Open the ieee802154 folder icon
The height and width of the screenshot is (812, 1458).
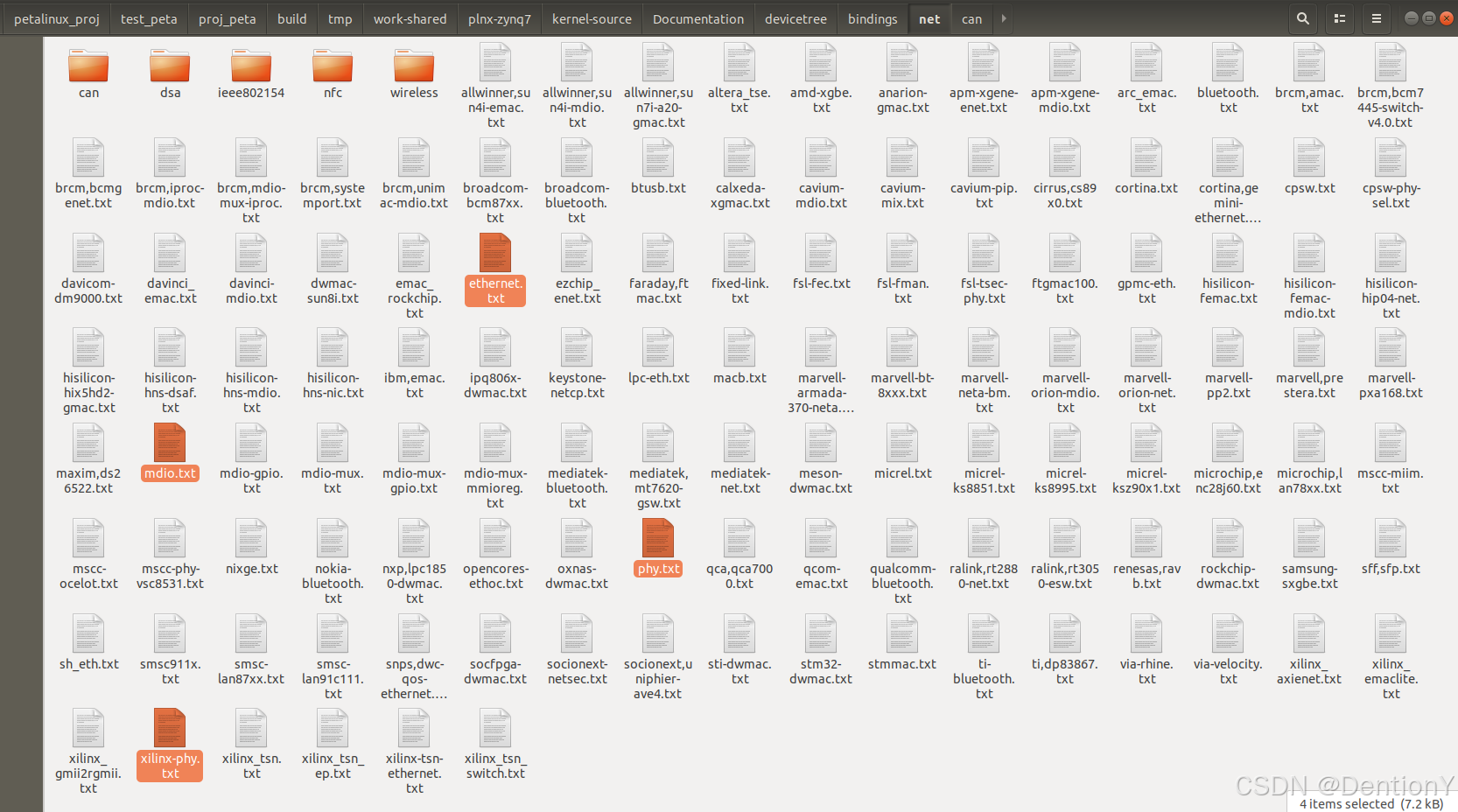tap(251, 66)
